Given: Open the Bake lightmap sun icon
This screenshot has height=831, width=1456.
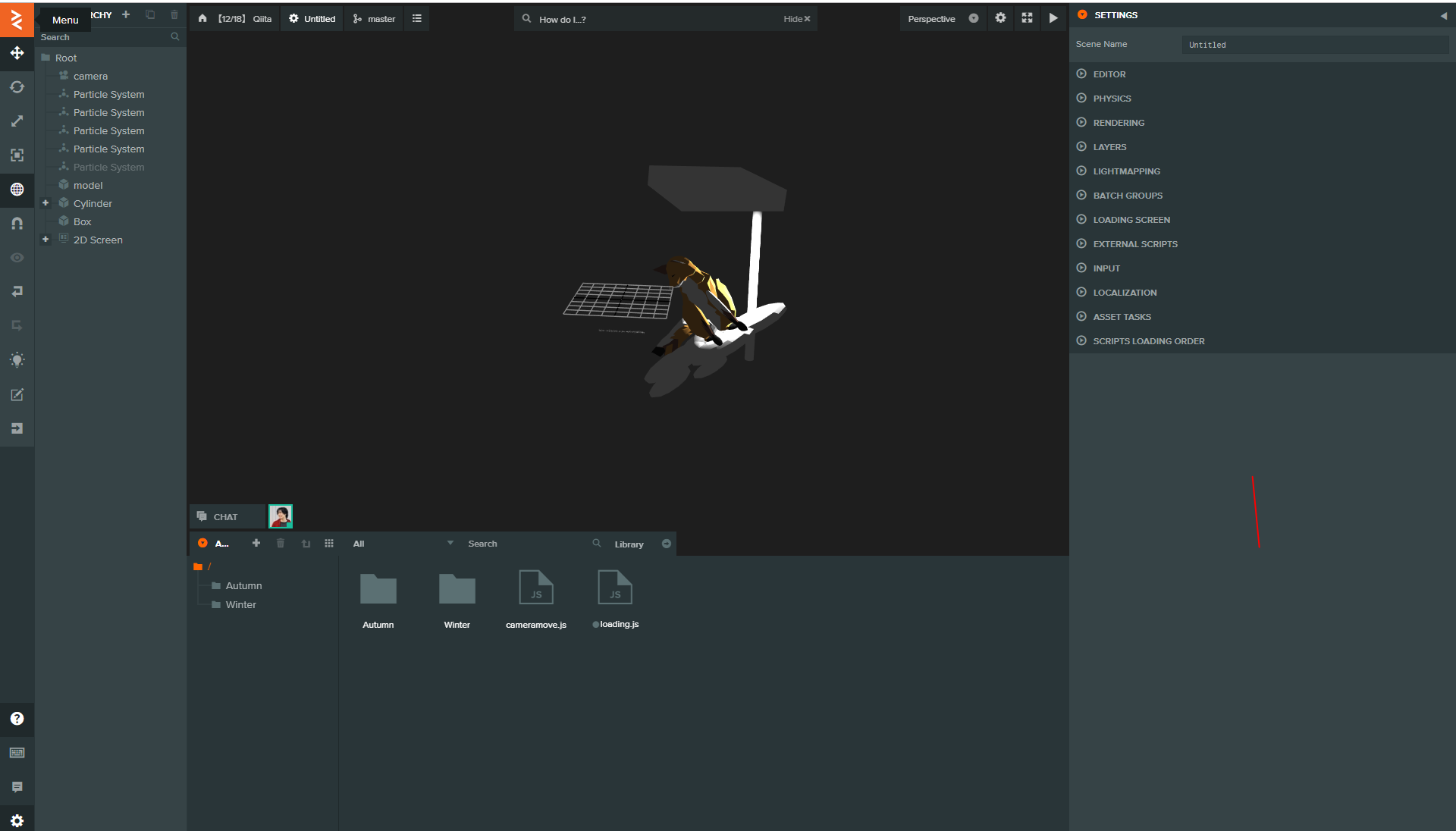Looking at the screenshot, I should point(17,360).
